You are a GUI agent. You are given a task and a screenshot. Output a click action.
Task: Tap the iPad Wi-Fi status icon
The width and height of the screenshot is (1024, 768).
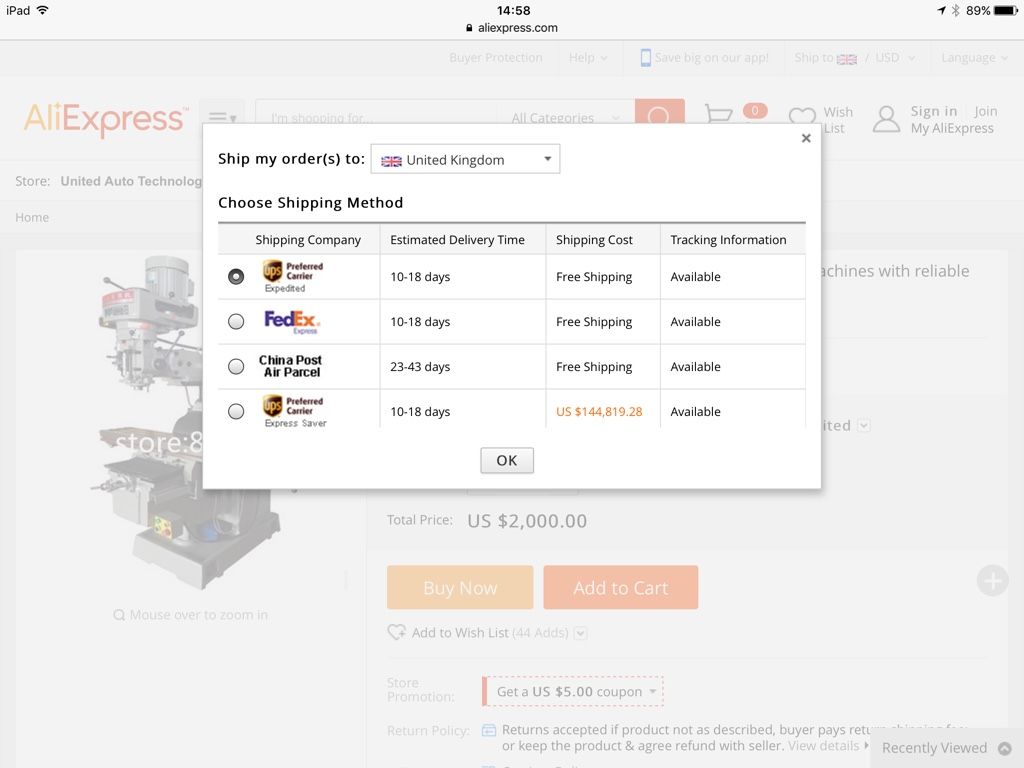point(42,10)
